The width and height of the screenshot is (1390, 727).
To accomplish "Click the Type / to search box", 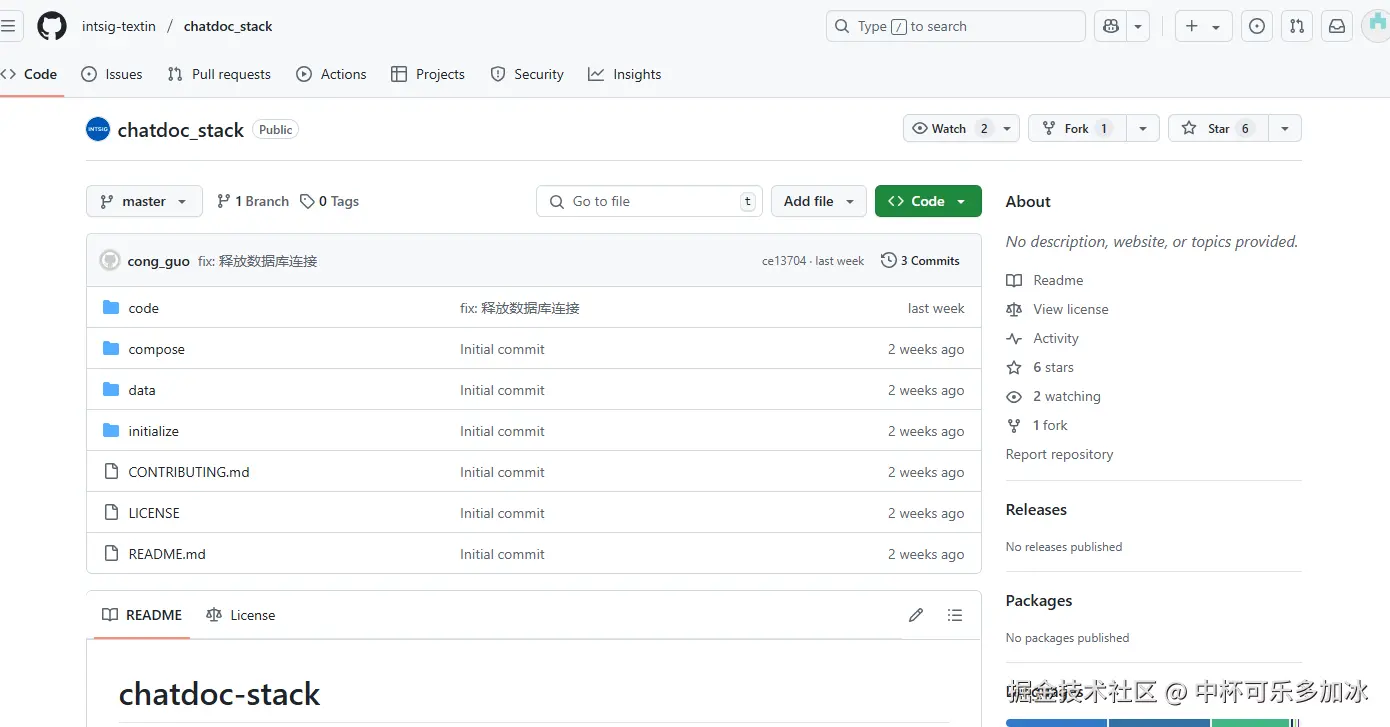I will tap(955, 27).
